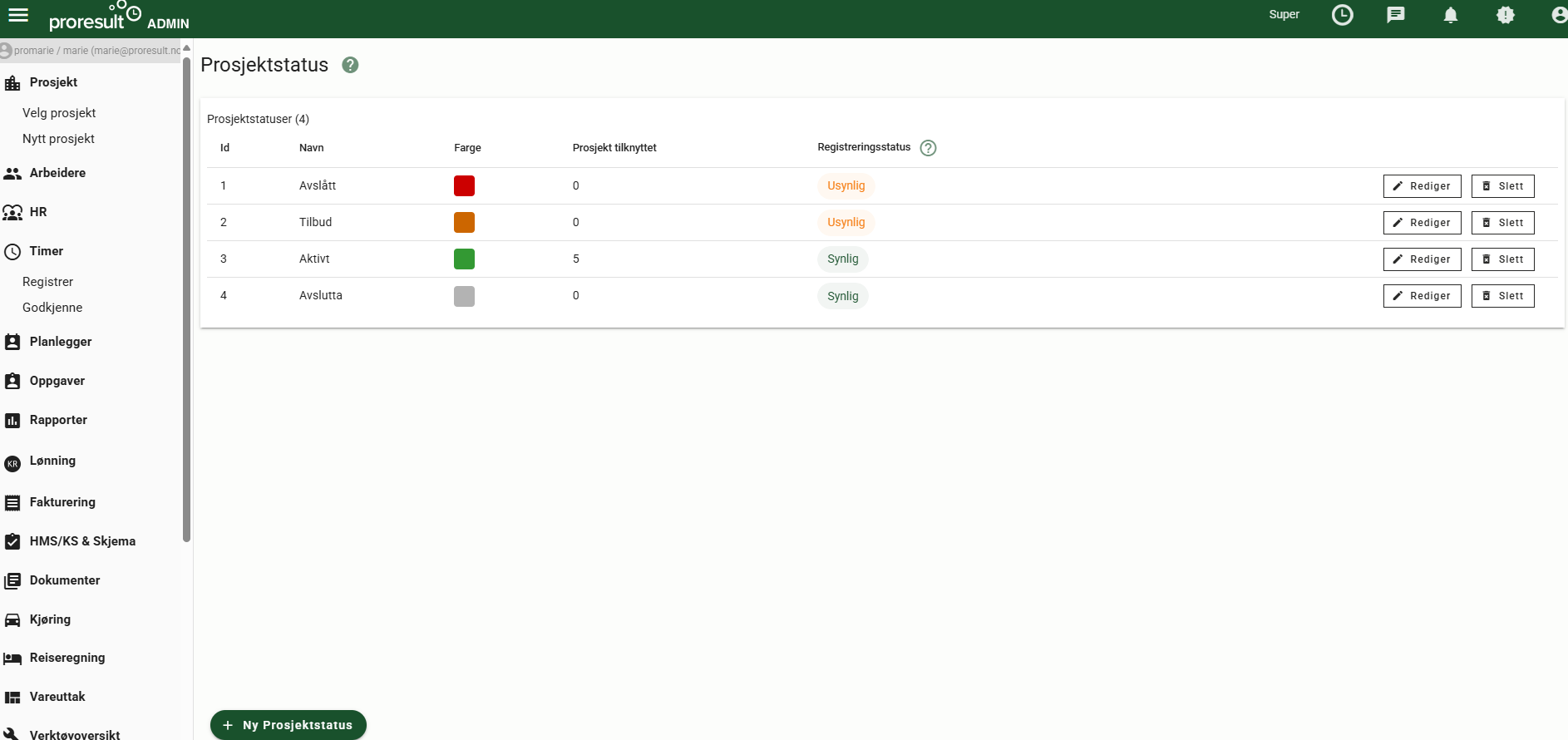Click the Tilbud name cell
Image resolution: width=1568 pixels, height=740 pixels.
tap(315, 222)
